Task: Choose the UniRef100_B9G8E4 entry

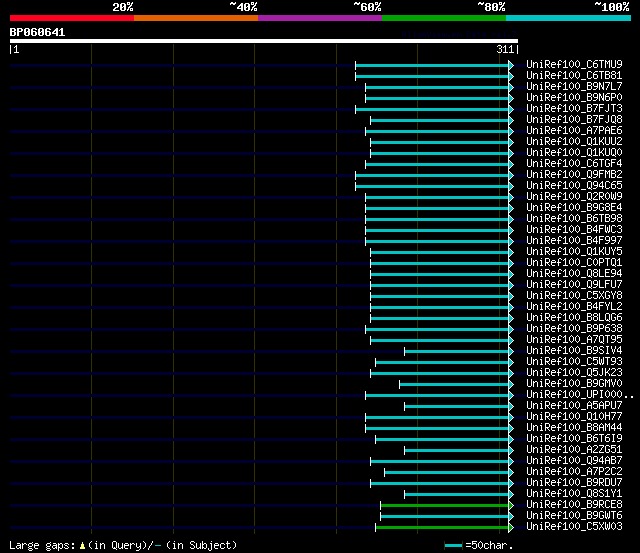Action: pyautogui.click(x=574, y=207)
